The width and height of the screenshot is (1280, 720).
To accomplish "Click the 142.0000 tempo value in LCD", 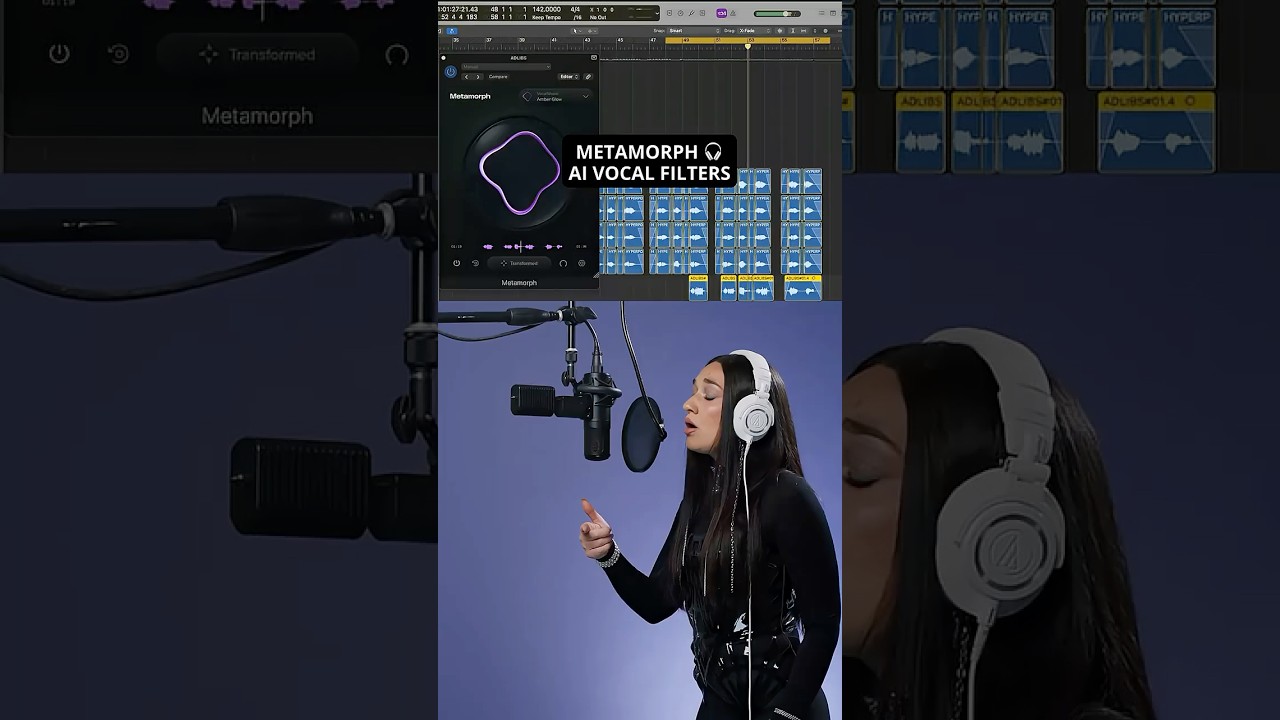I will coord(547,9).
